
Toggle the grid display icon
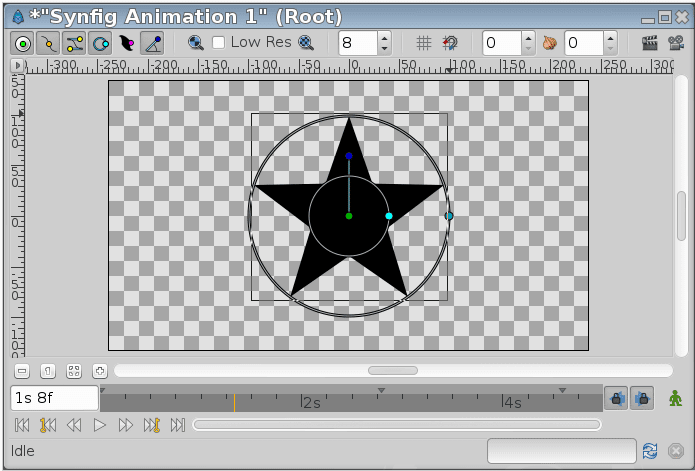pos(424,43)
